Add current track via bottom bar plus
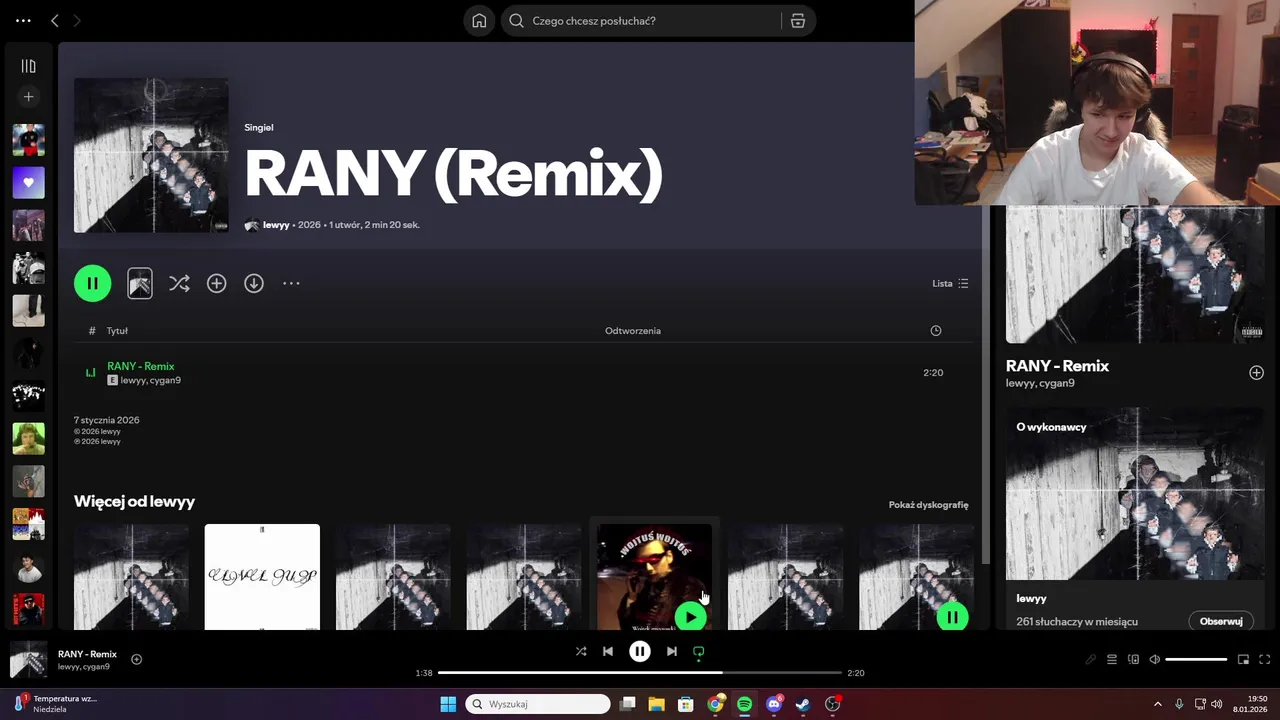This screenshot has width=1280, height=720. point(136,659)
